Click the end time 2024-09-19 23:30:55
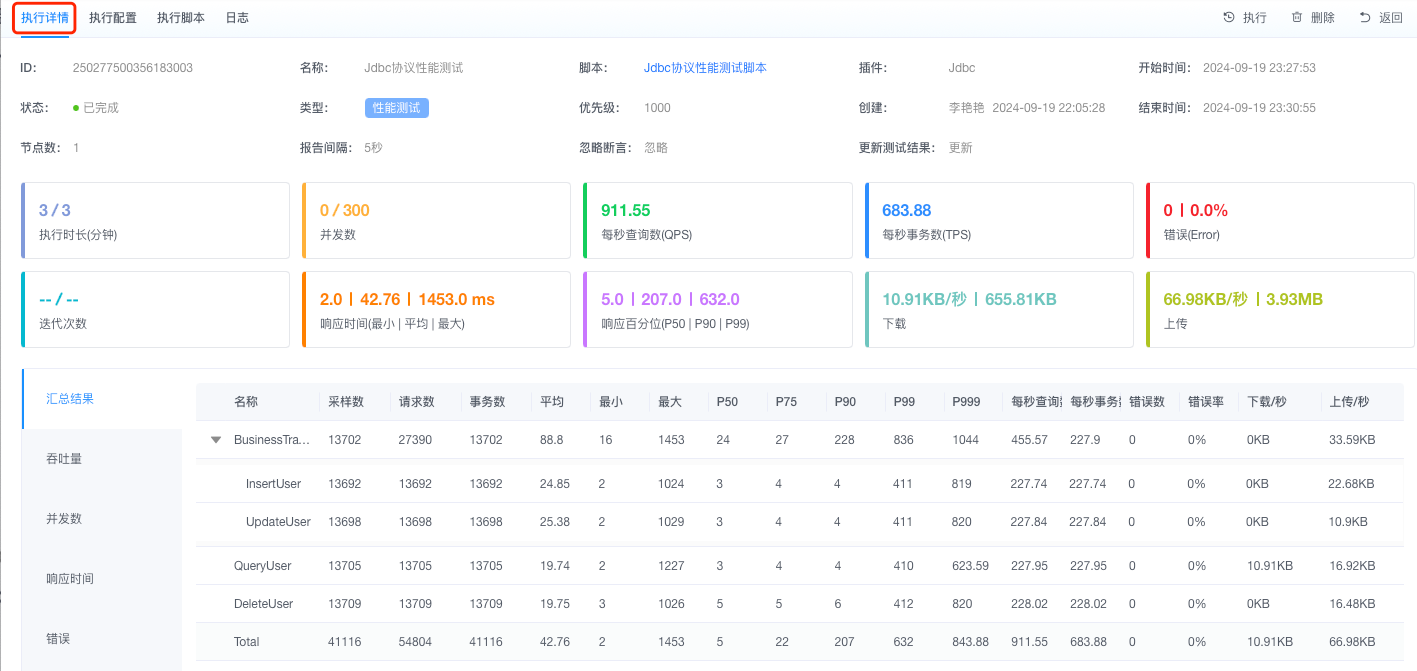Viewport: 1417px width, 671px height. click(1259, 108)
